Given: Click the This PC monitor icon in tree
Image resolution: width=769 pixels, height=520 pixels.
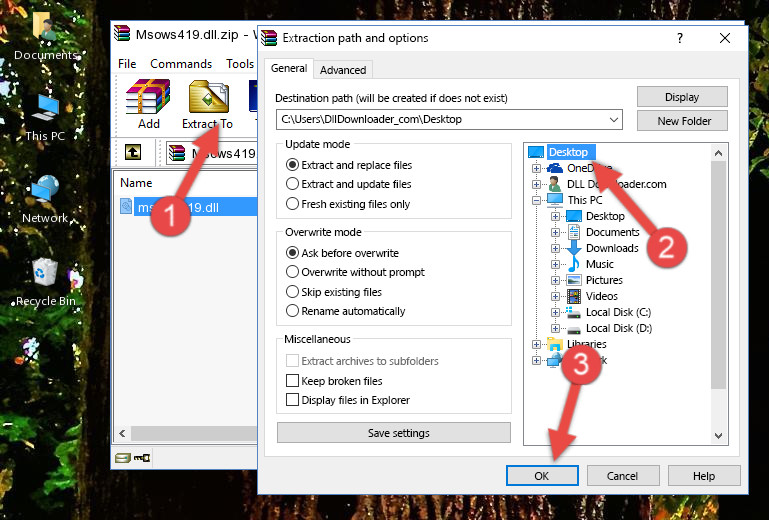Looking at the screenshot, I should tap(555, 200).
